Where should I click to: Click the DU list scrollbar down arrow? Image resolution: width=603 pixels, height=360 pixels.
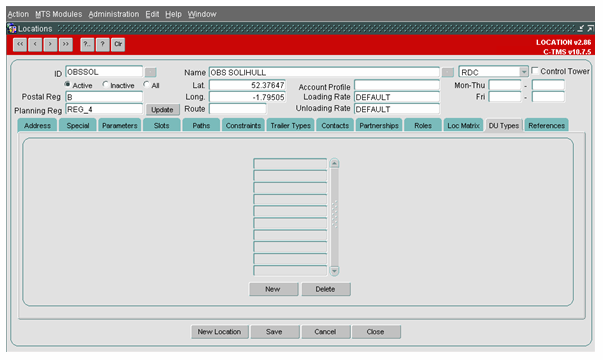tap(335, 271)
